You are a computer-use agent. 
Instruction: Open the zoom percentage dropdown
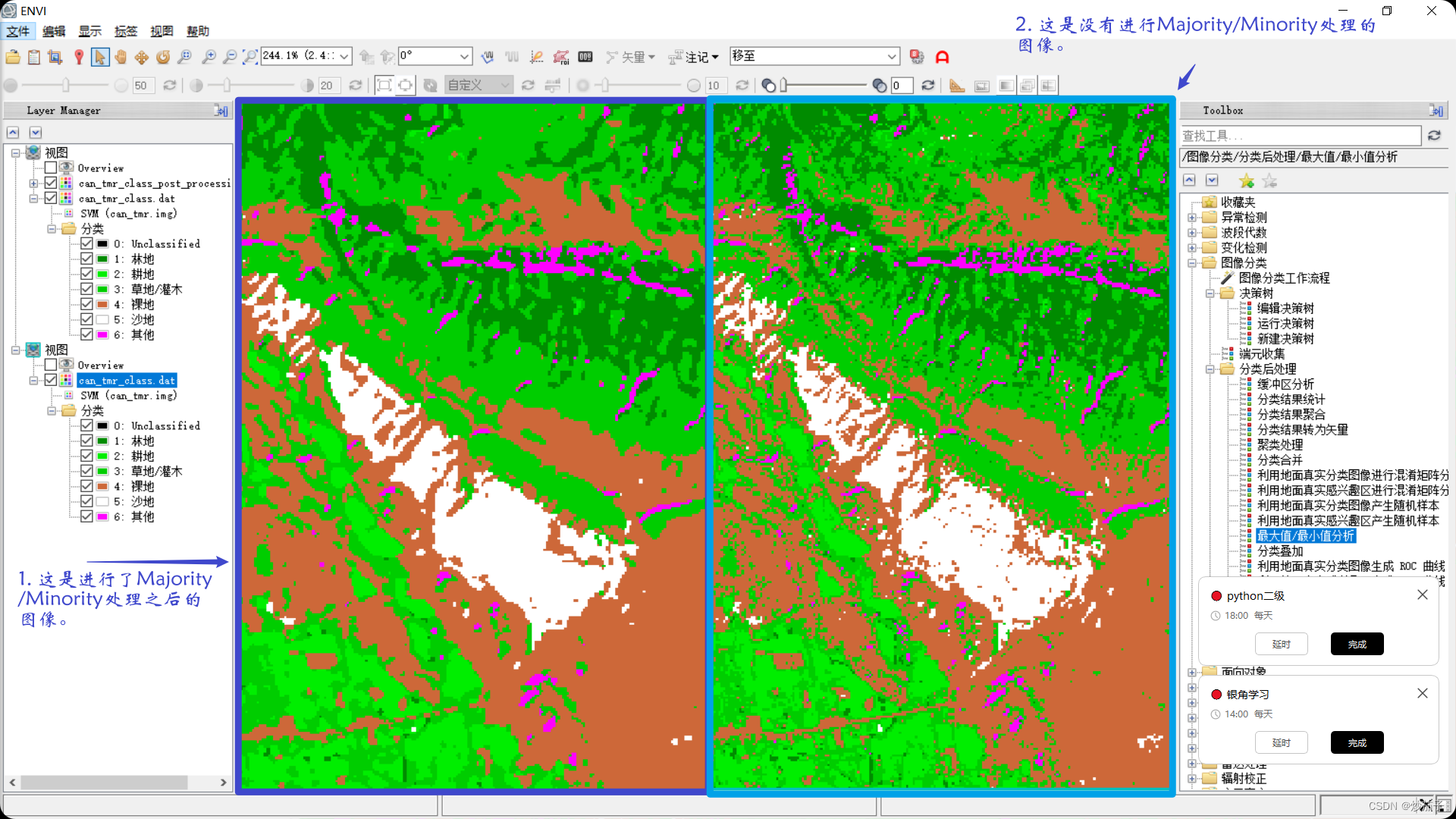pos(344,56)
